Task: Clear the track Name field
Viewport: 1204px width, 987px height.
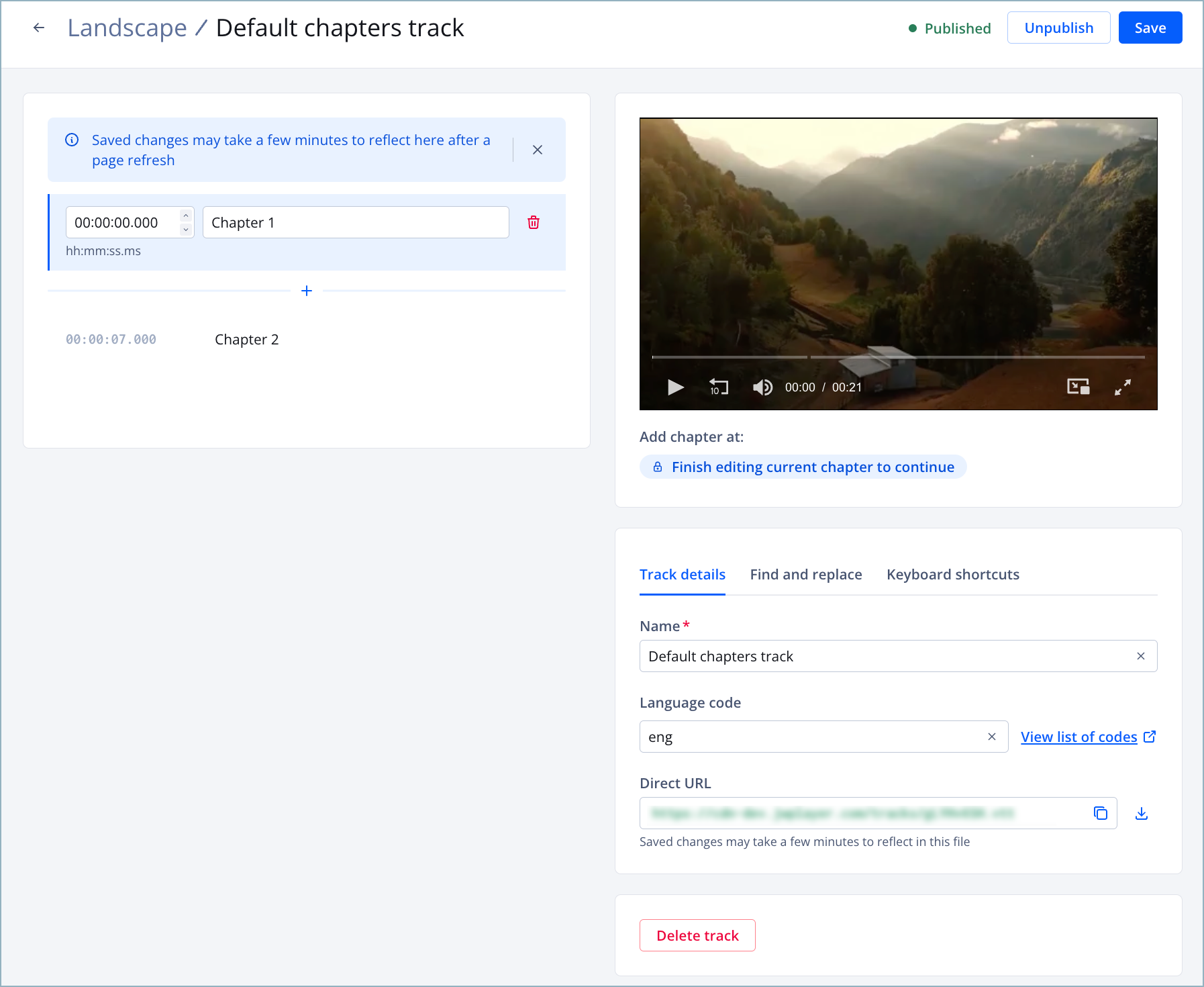Action: (1141, 656)
